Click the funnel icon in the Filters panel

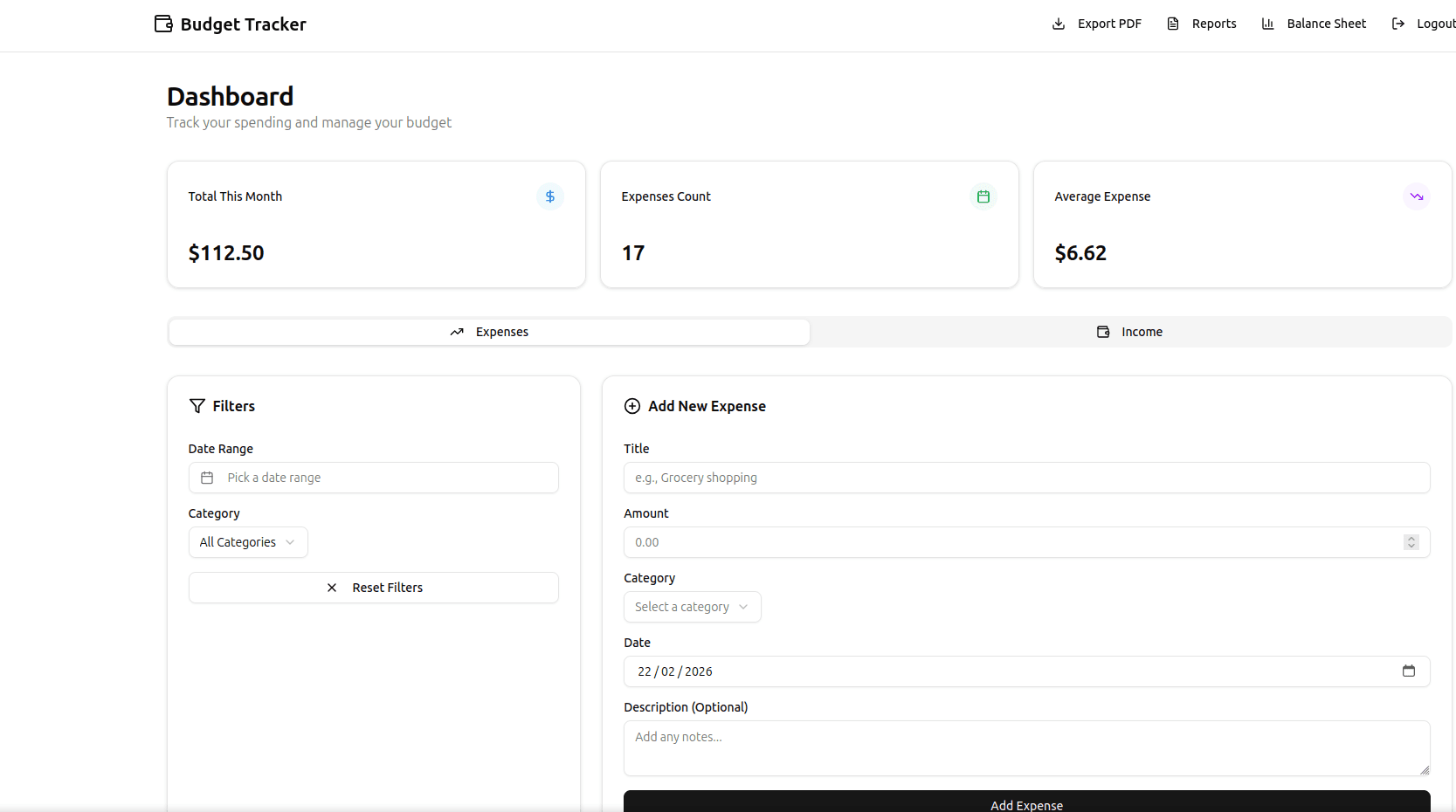tap(196, 406)
